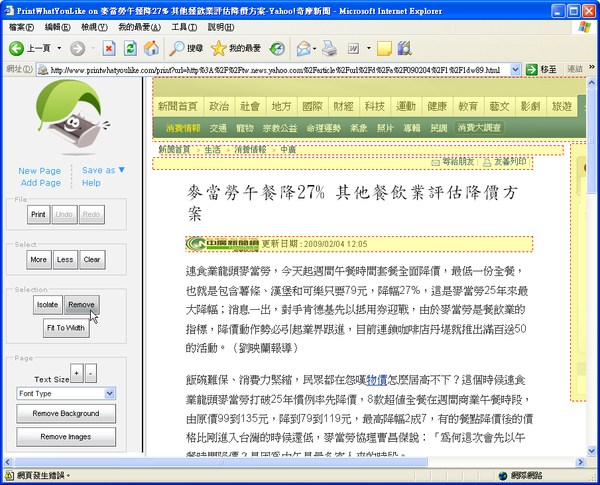The width and height of the screenshot is (600, 485).
Task: Open Mail button dropdown arrow
Action: point(315,49)
